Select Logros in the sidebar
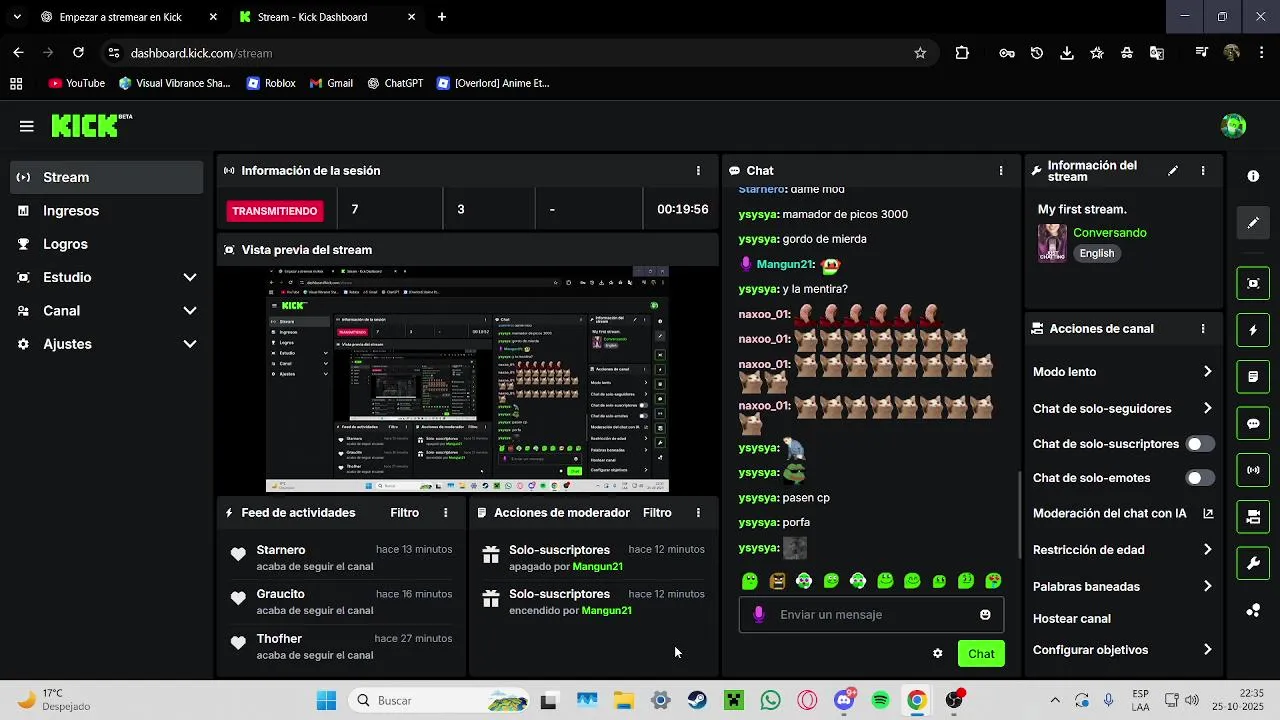 (x=107, y=244)
